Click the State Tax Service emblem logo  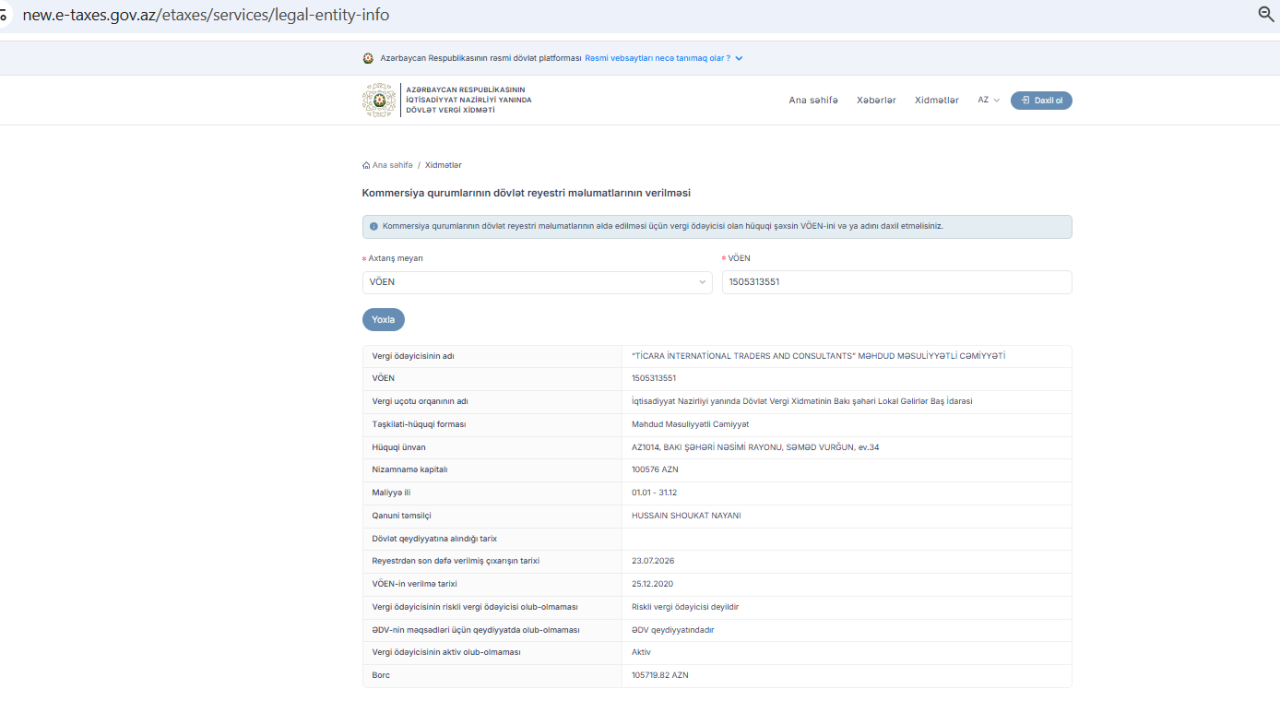click(x=379, y=100)
